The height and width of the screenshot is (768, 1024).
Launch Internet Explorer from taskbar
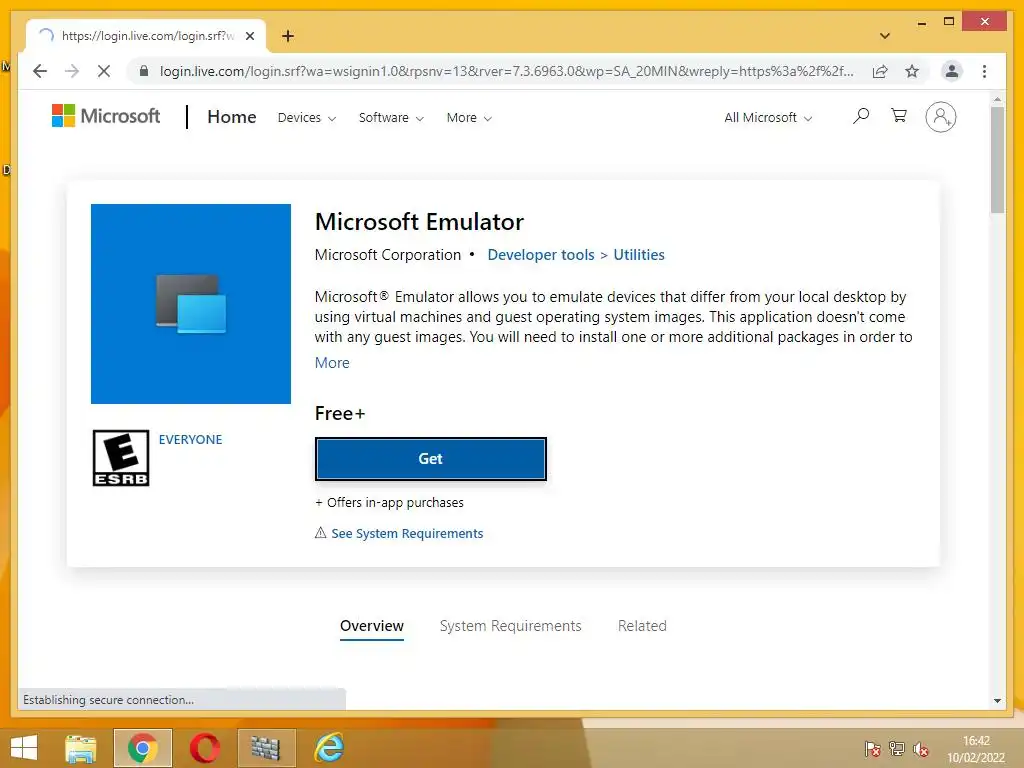pos(328,748)
